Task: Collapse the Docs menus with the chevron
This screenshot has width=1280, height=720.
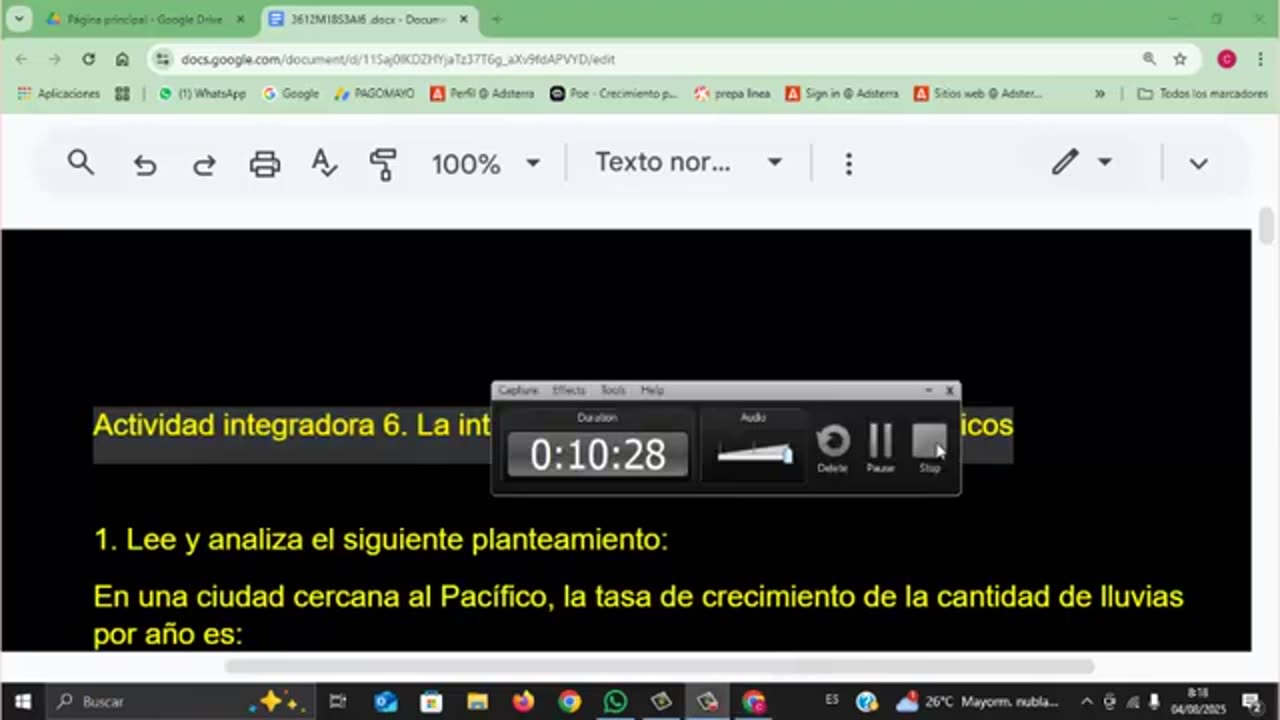Action: (1198, 164)
